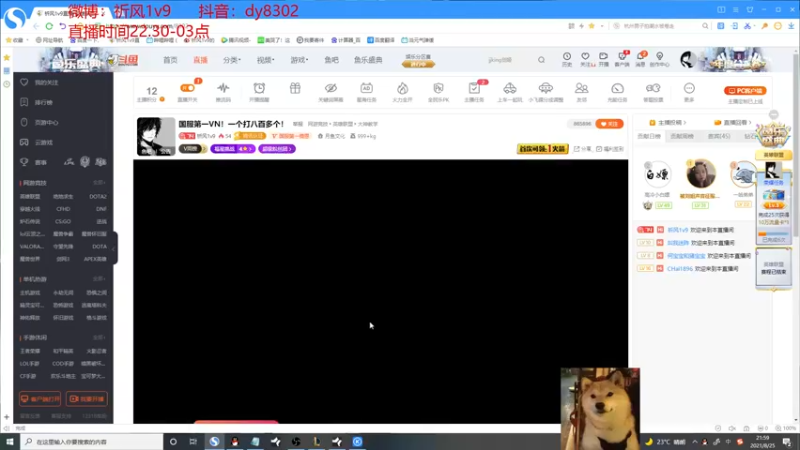The height and width of the screenshot is (450, 800).
Task: Open the taskbar notification center icon
Action: [787, 441]
